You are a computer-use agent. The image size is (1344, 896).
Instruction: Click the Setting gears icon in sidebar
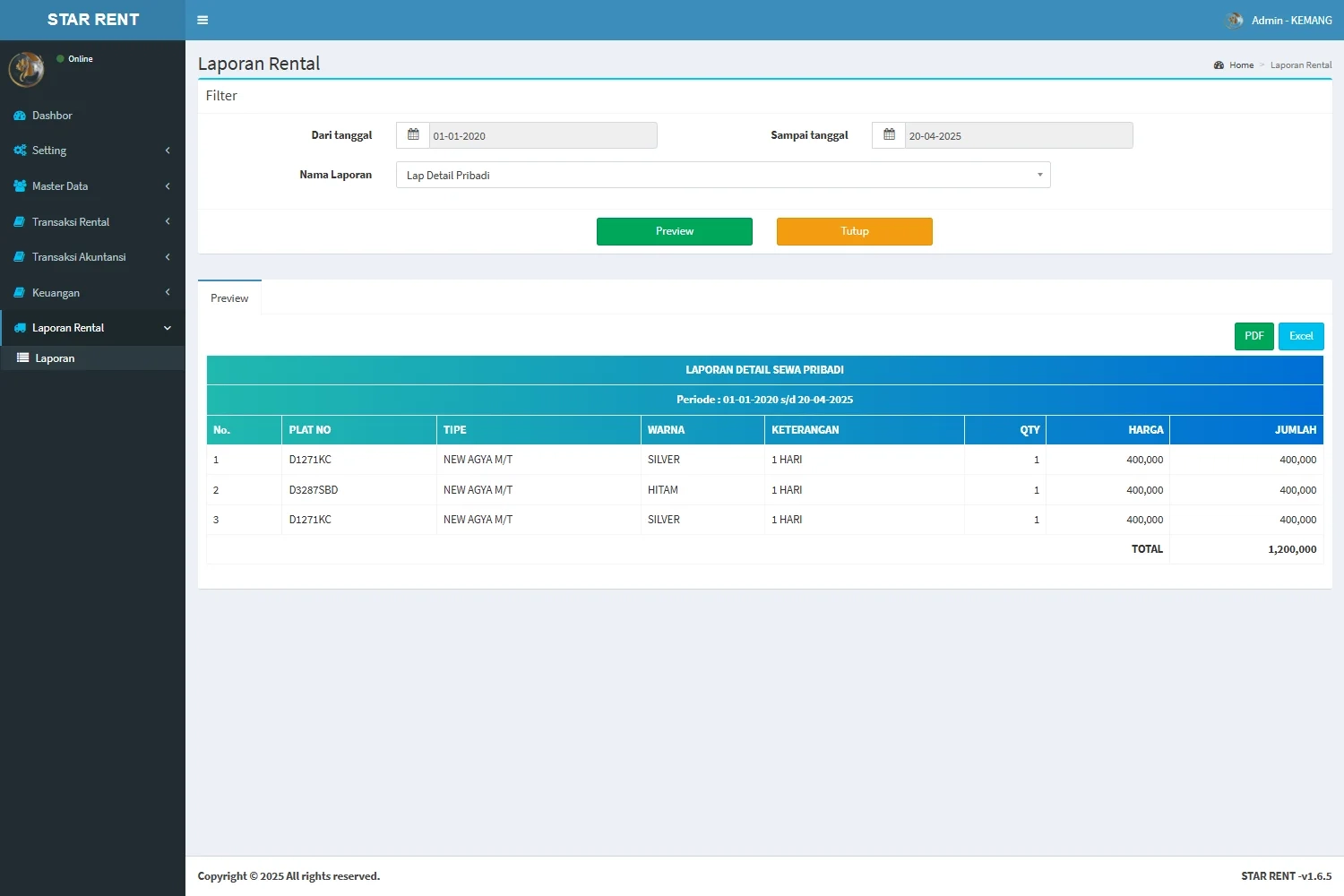pos(20,151)
